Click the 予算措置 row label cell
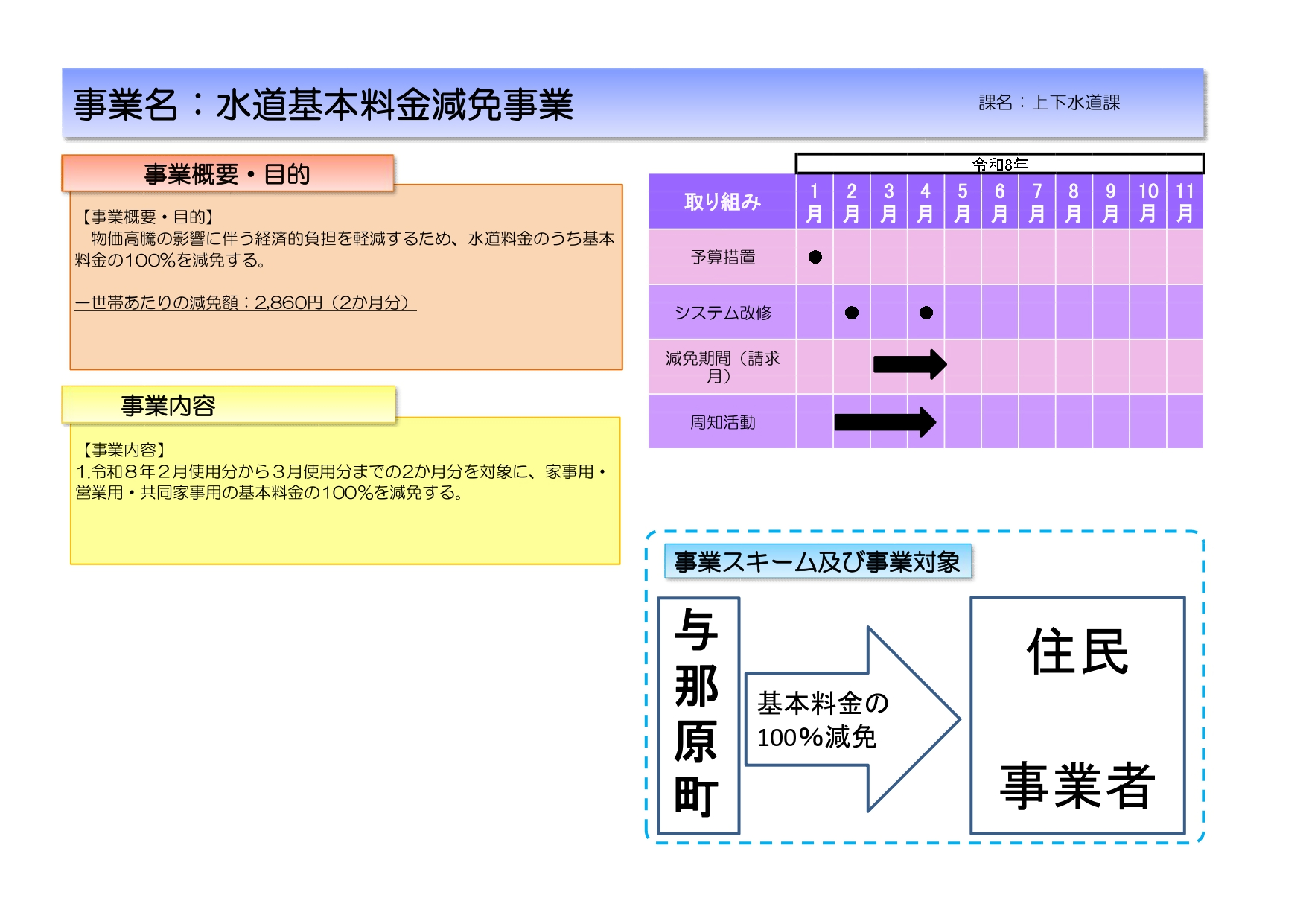Screen dimensions: 1306x924 click(722, 257)
